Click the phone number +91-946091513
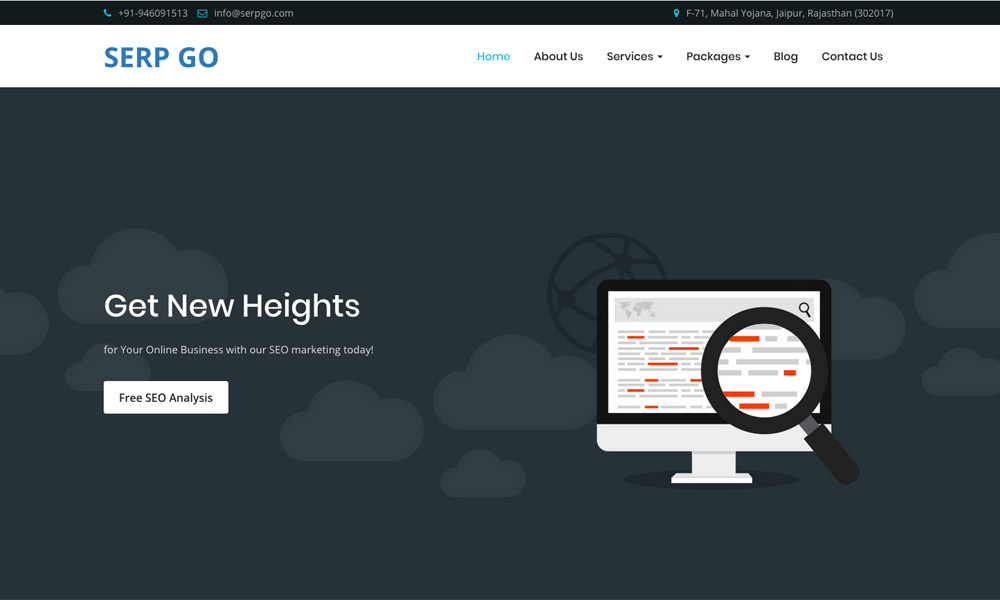Screen dimensions: 1000x600 (x=152, y=13)
